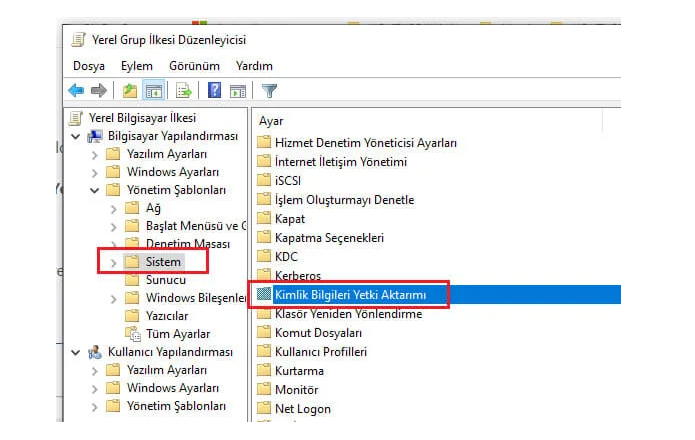
Task: Open the Görünüm menu
Action: (194, 66)
